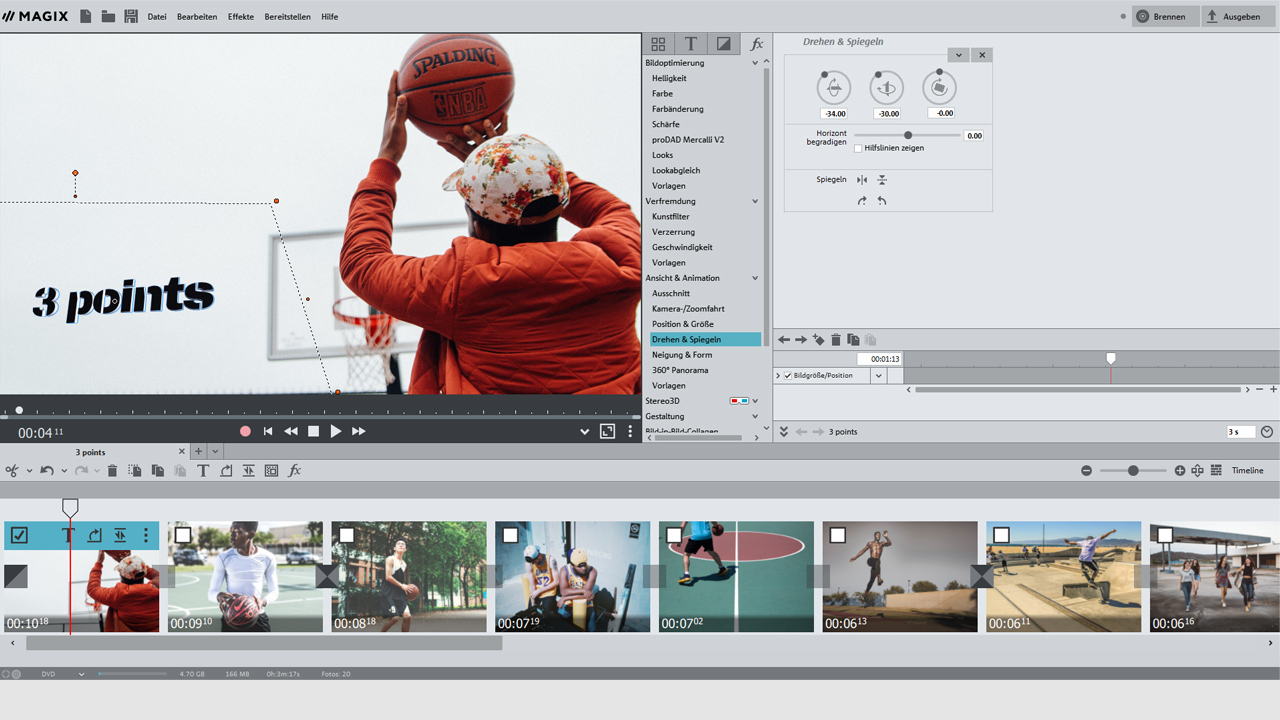
Task: Toggle the checkbox on the first timeline clip
Action: [18, 535]
